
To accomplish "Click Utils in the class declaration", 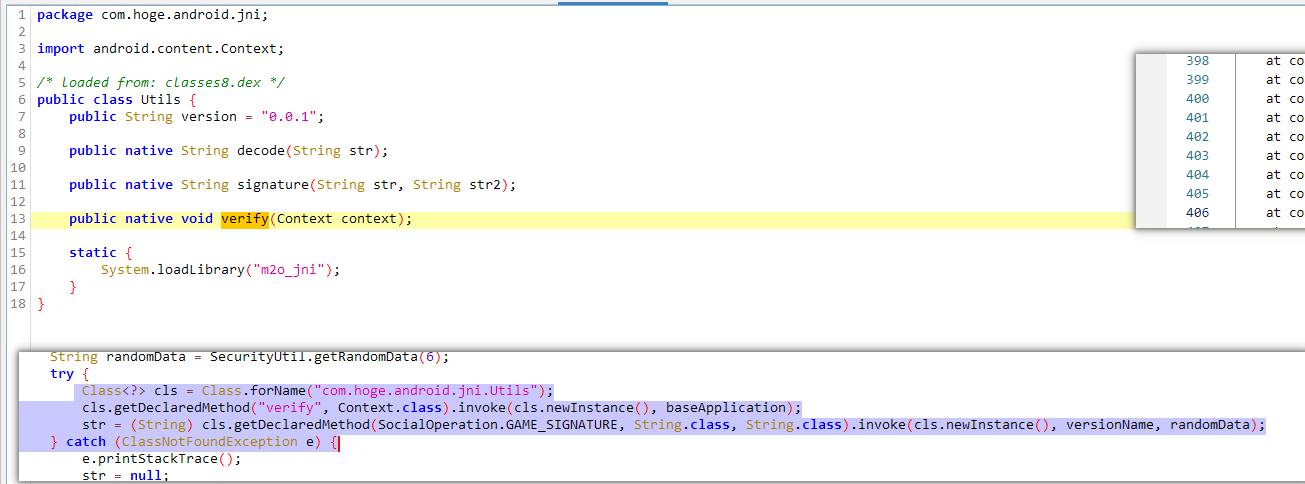I will [161, 100].
